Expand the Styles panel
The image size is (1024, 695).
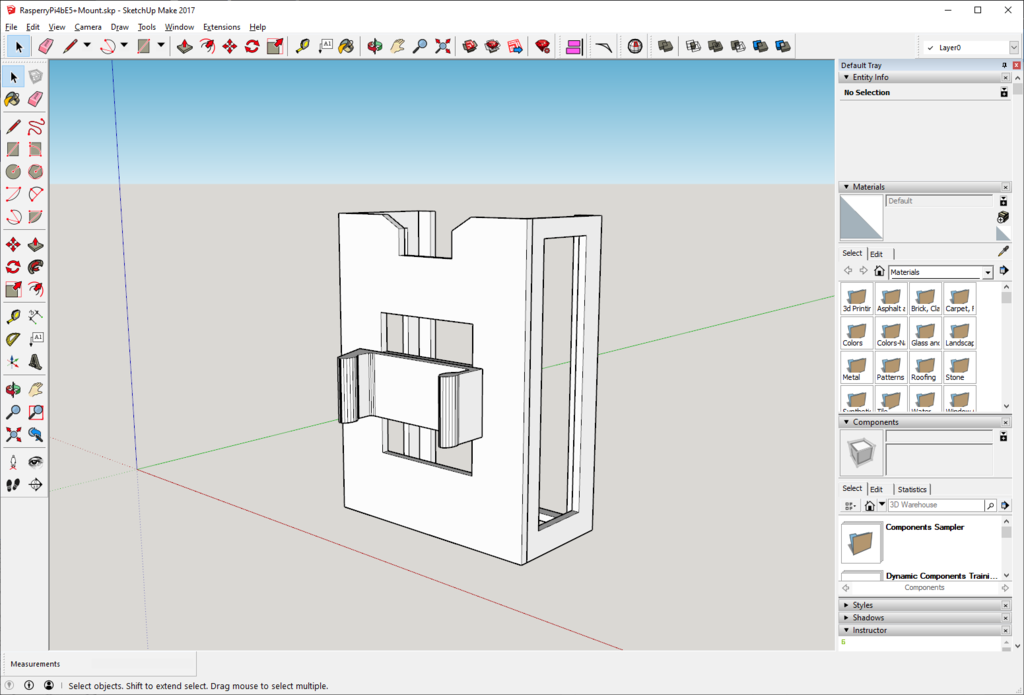862,605
